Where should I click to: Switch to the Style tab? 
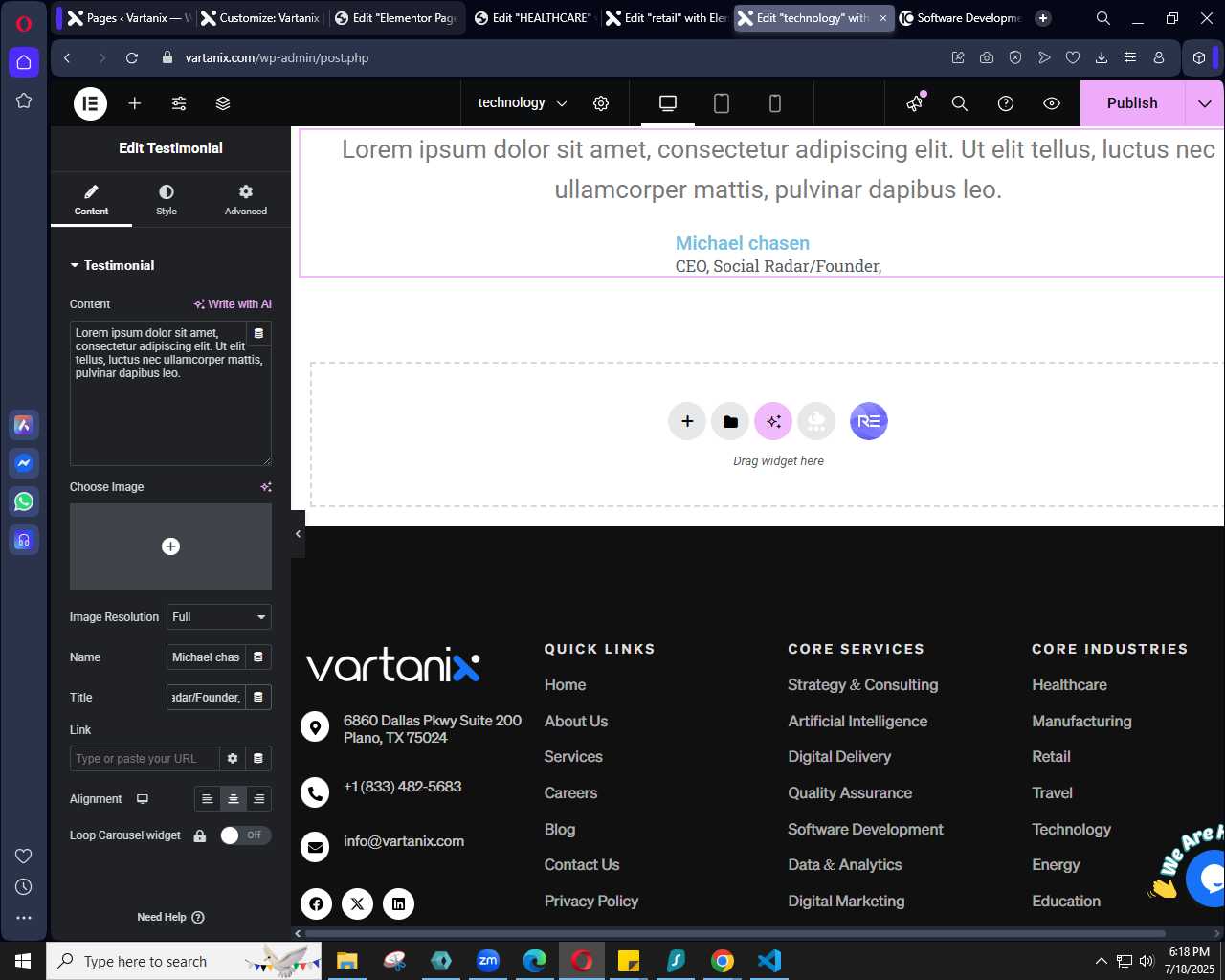click(x=167, y=200)
